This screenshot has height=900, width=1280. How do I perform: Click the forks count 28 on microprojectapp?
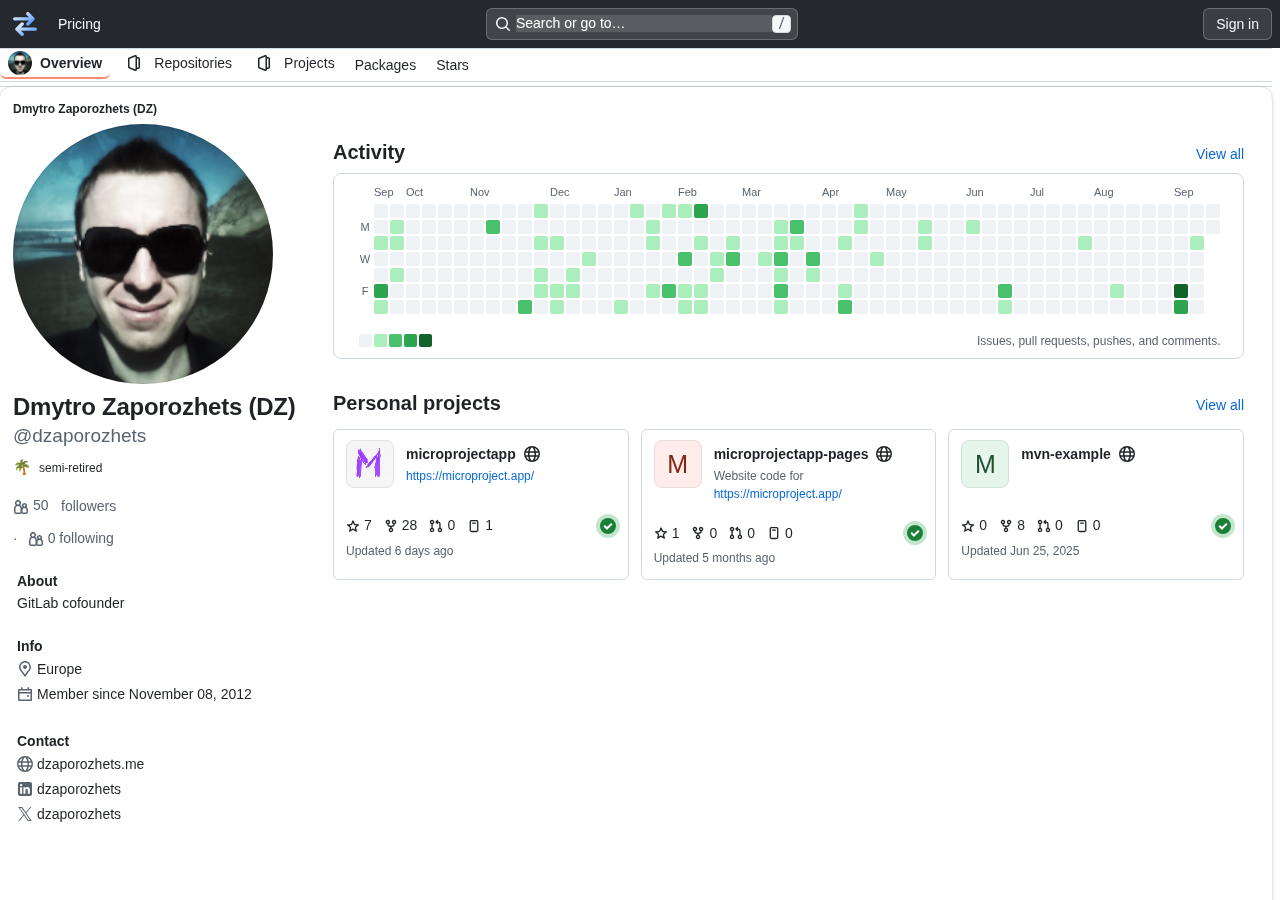[x=401, y=526]
